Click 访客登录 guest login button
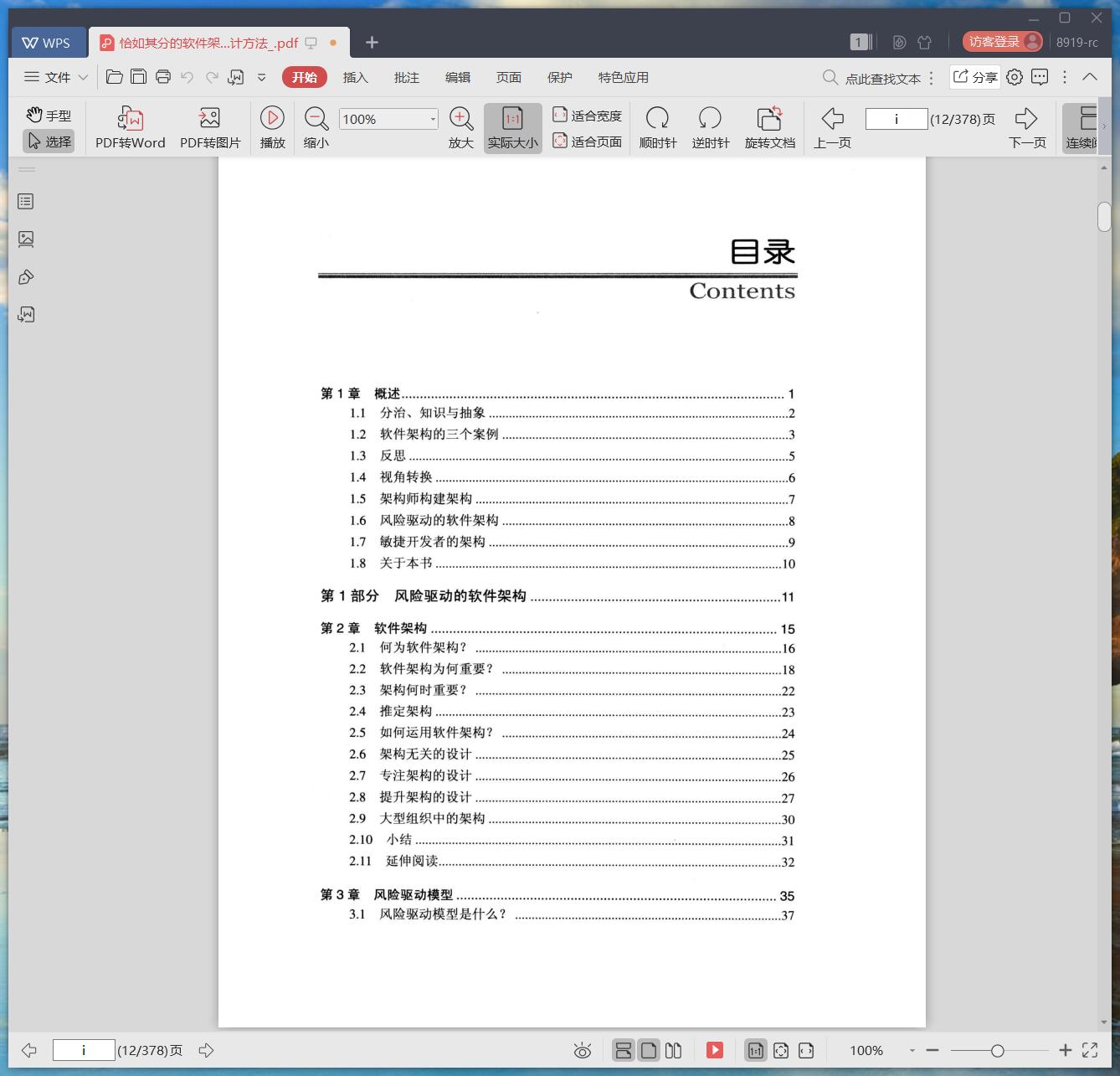 tap(1003, 42)
